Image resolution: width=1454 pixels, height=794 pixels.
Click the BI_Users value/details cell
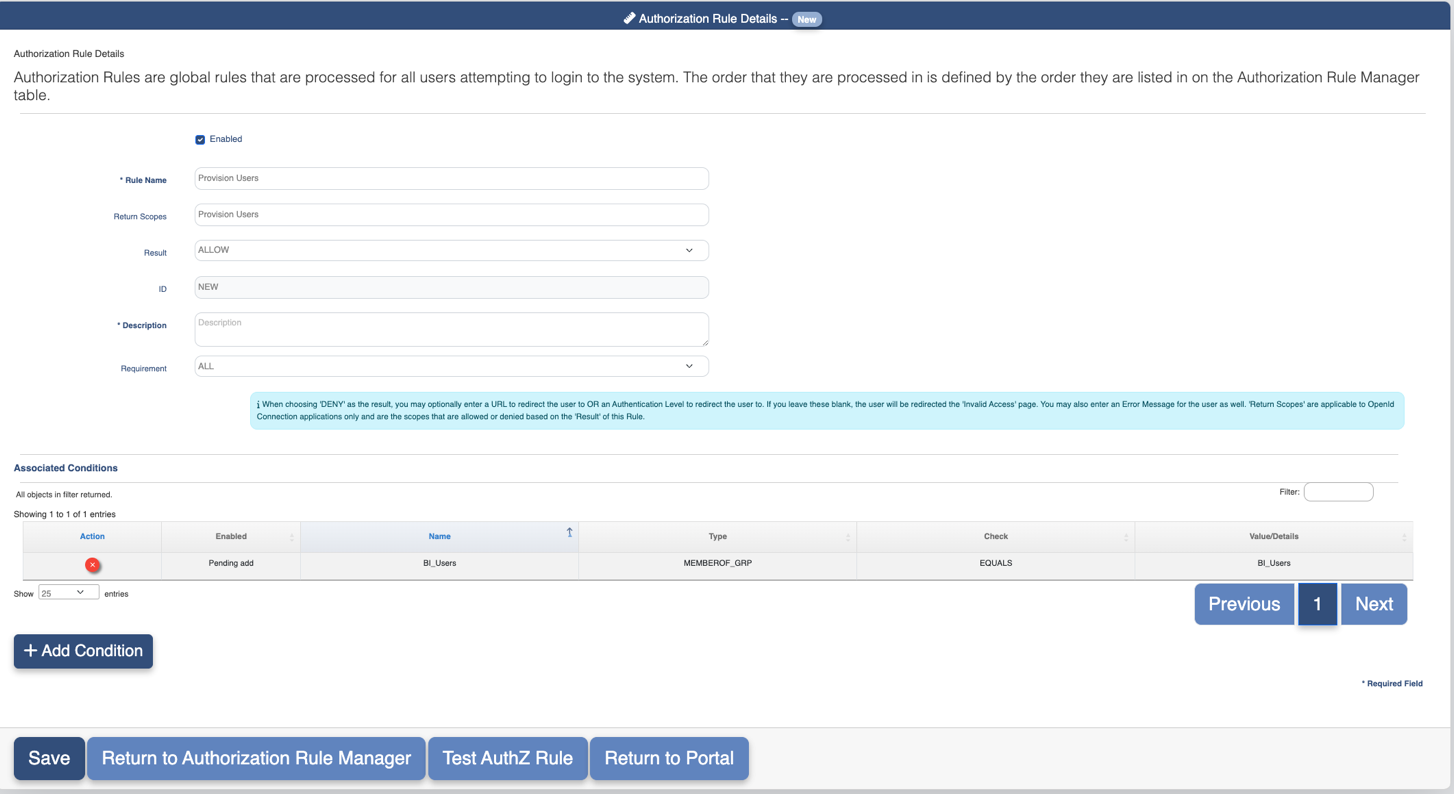point(1273,564)
